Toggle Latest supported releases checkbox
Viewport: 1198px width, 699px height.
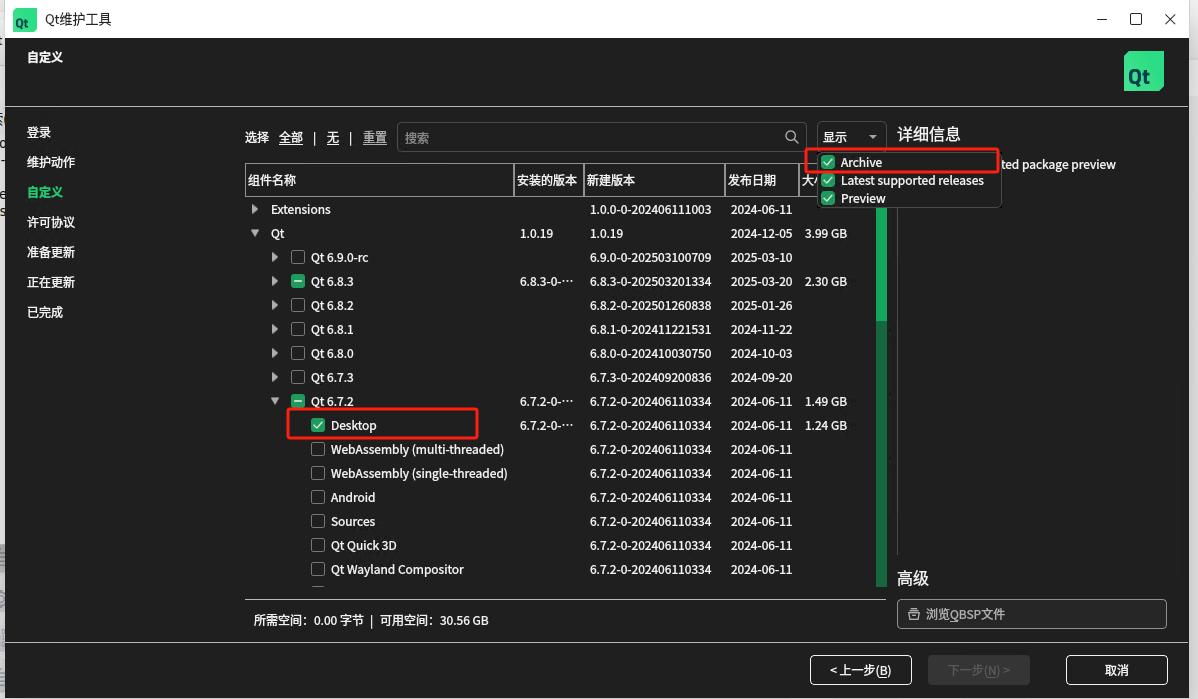point(828,180)
